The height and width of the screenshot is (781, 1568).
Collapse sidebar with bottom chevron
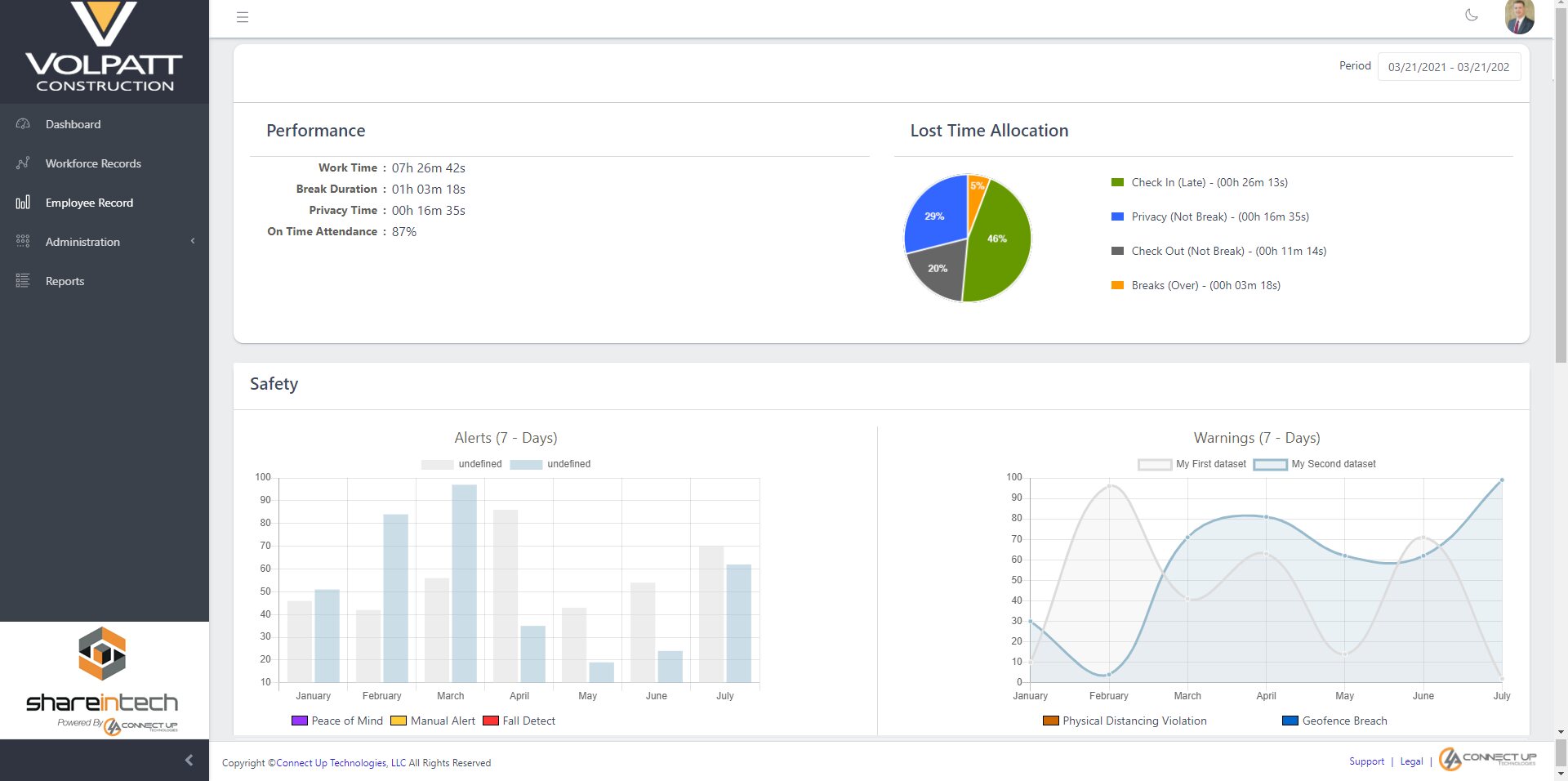[189, 760]
